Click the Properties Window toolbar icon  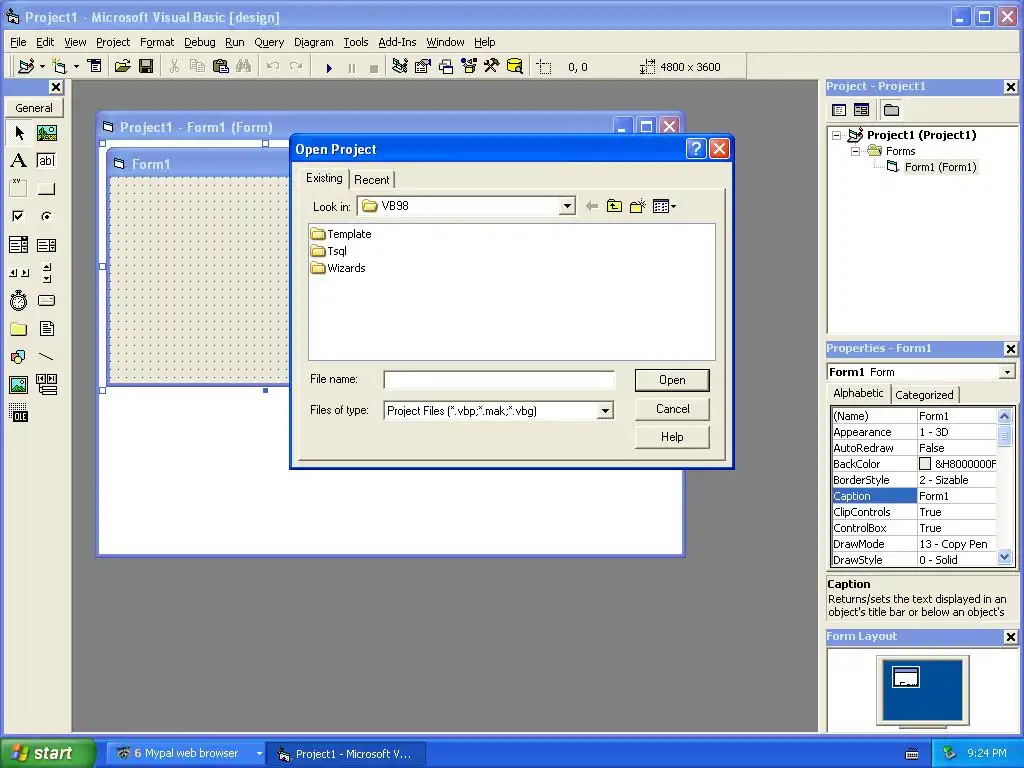[423, 66]
